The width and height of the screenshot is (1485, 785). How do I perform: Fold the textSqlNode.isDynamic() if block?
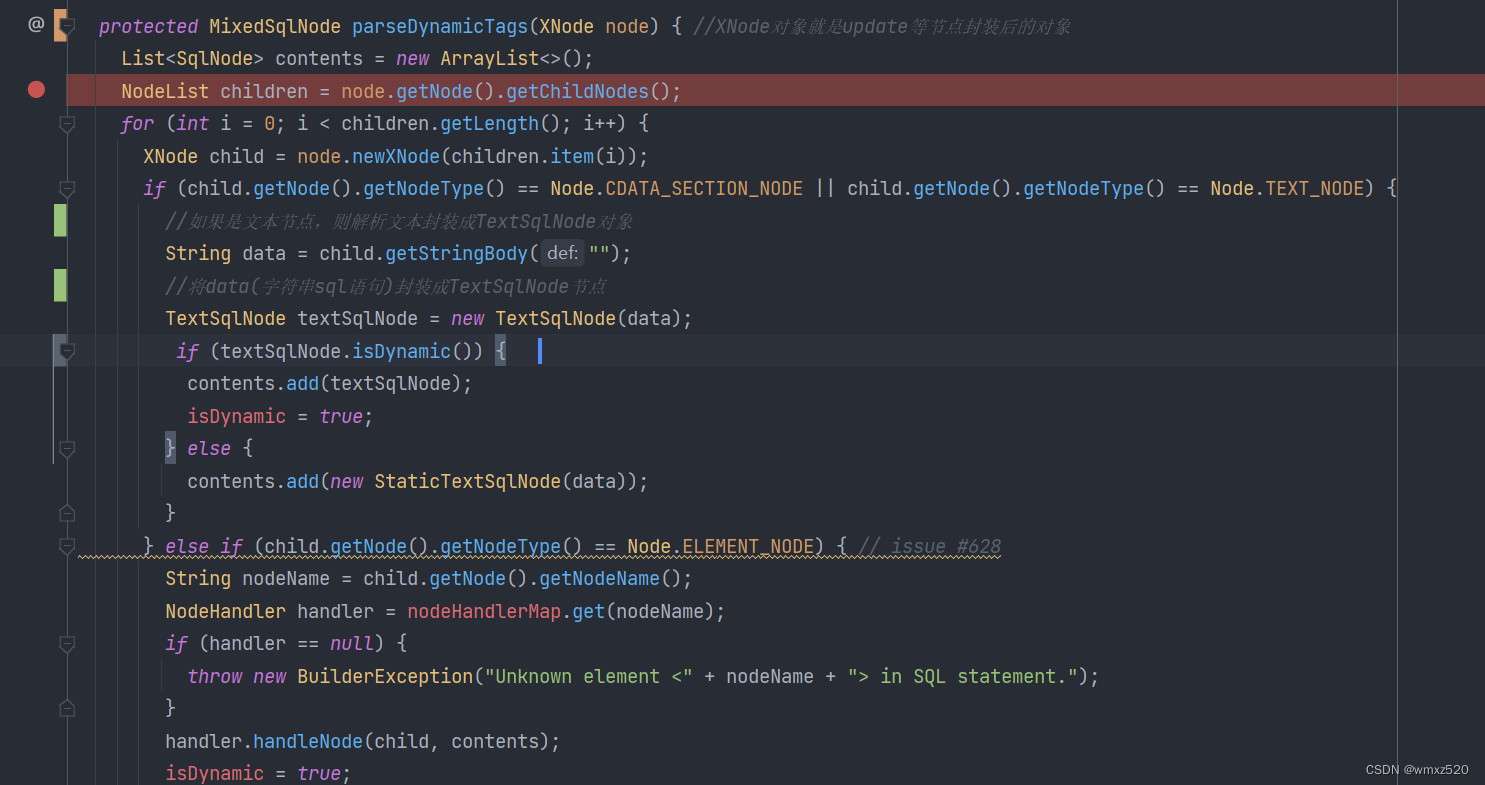click(67, 351)
